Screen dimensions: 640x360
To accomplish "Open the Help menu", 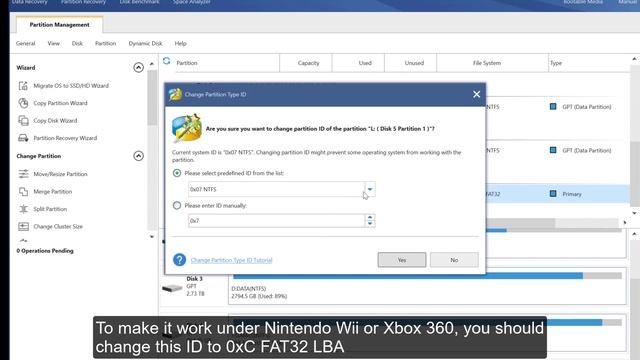I will (180, 43).
